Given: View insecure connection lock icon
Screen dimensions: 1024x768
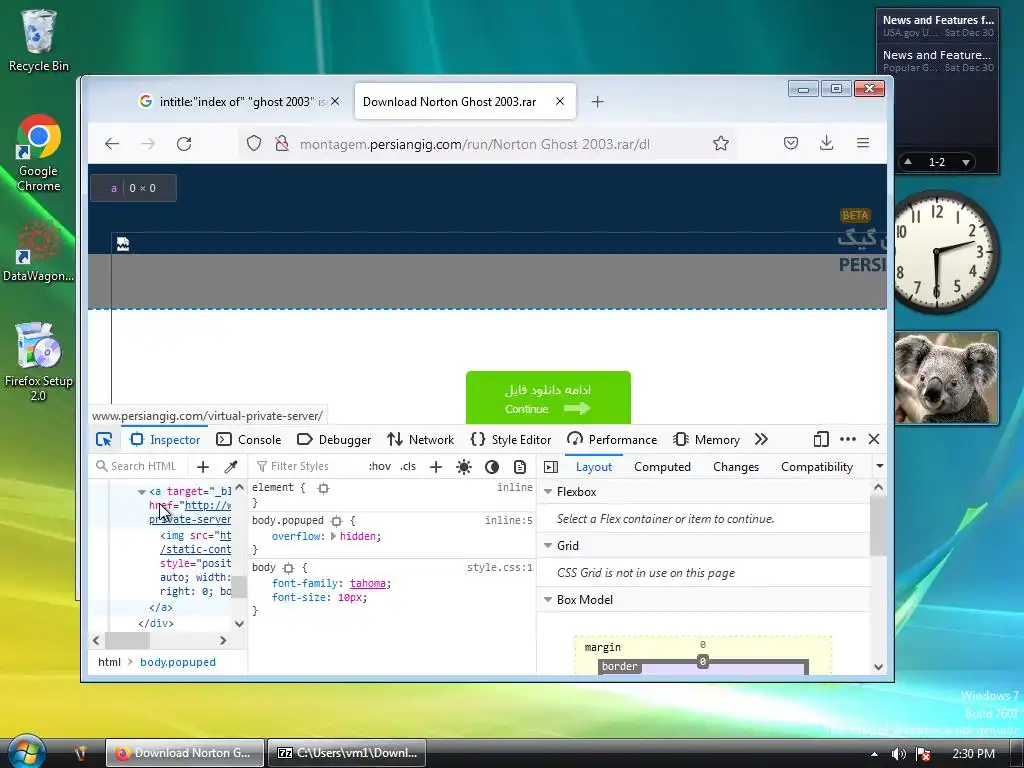Looking at the screenshot, I should pos(281,143).
